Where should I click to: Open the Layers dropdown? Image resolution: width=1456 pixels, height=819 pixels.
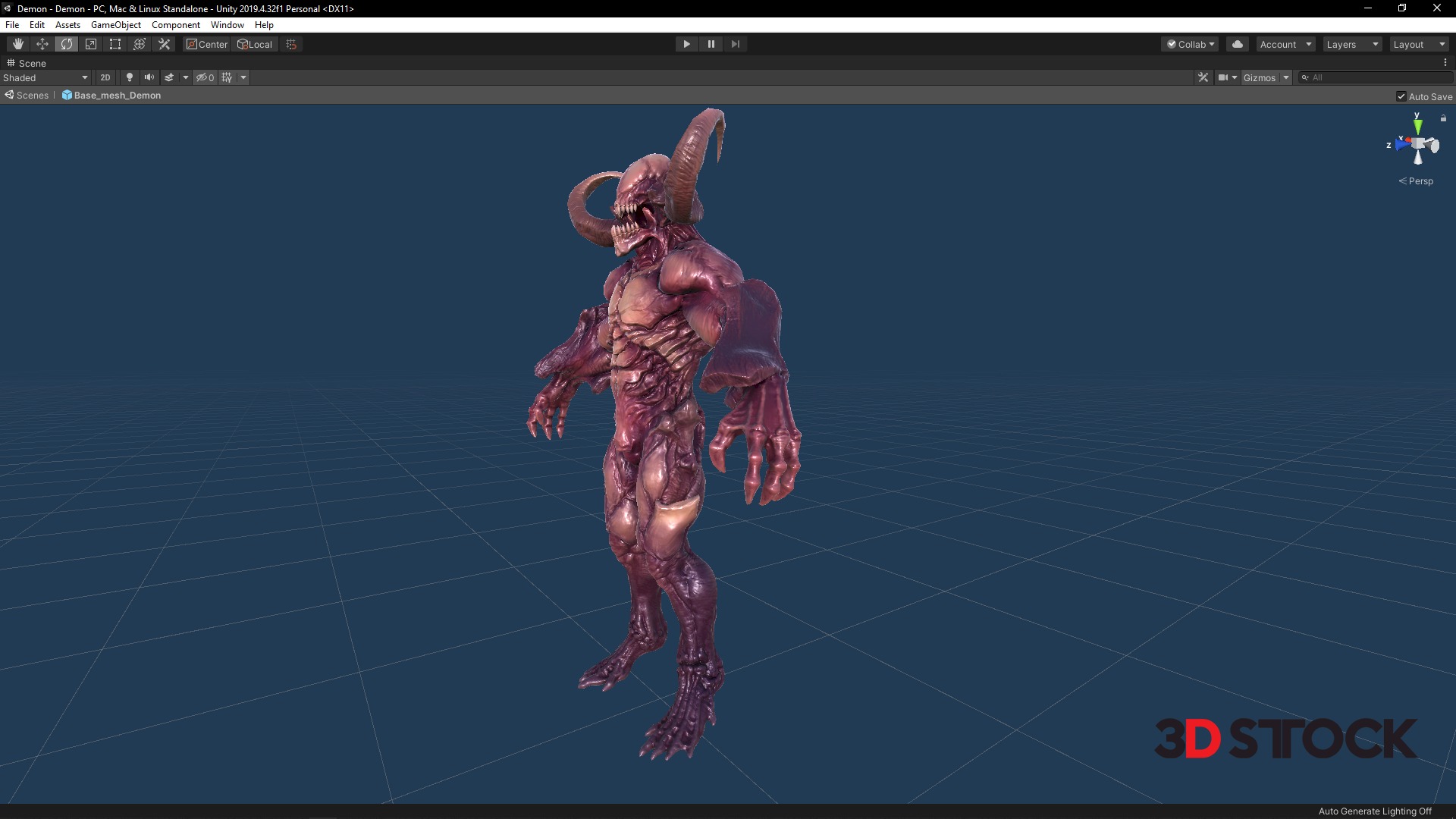(x=1352, y=44)
